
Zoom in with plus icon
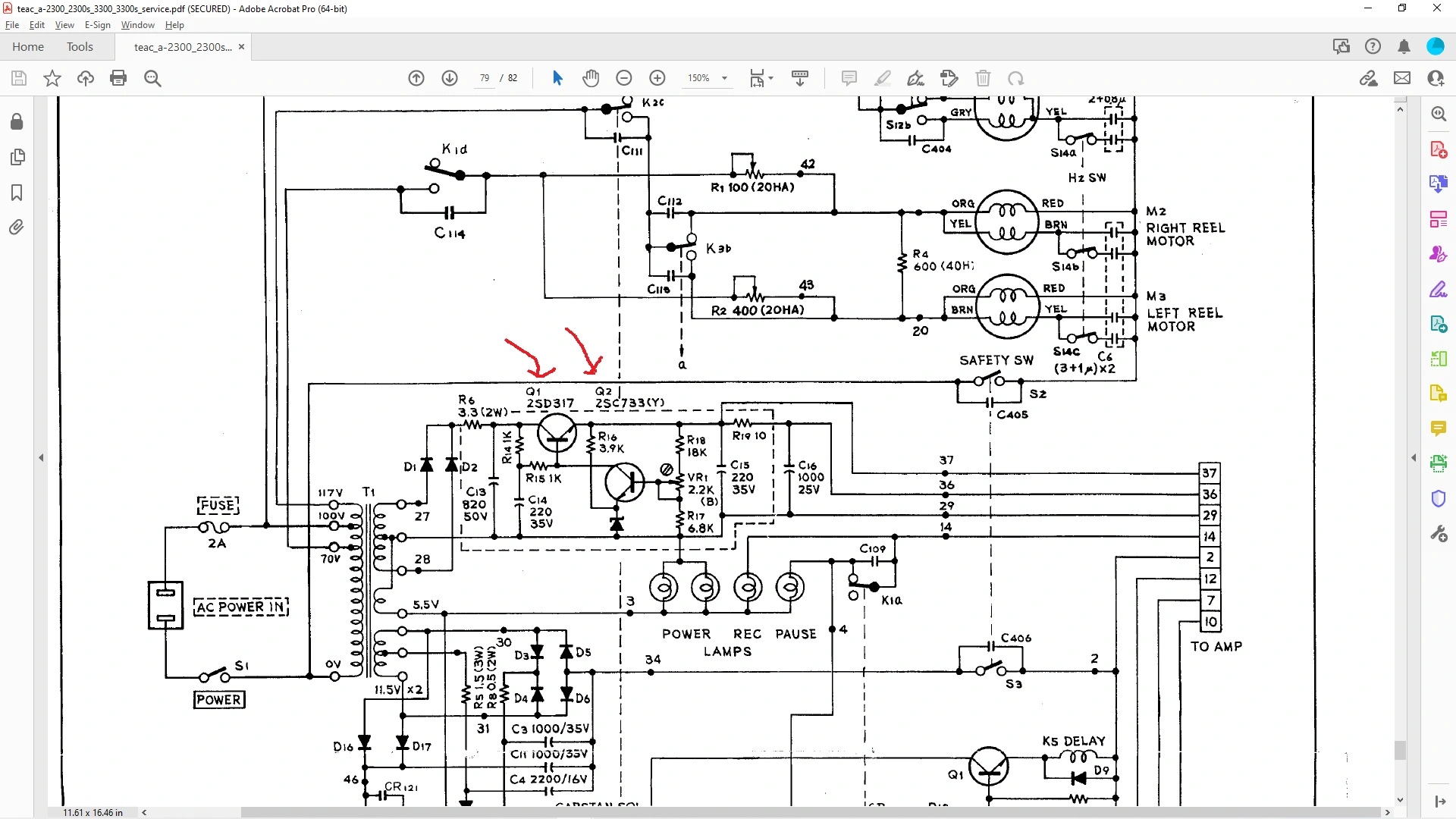[657, 78]
